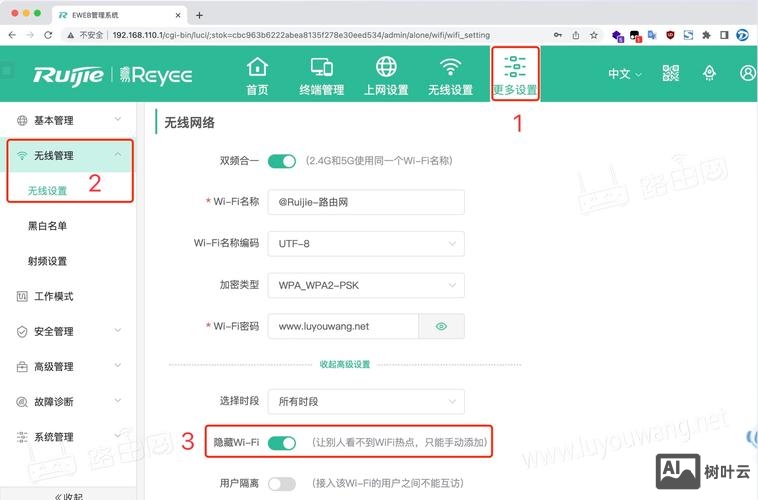Open a new browser tab

[199, 15]
